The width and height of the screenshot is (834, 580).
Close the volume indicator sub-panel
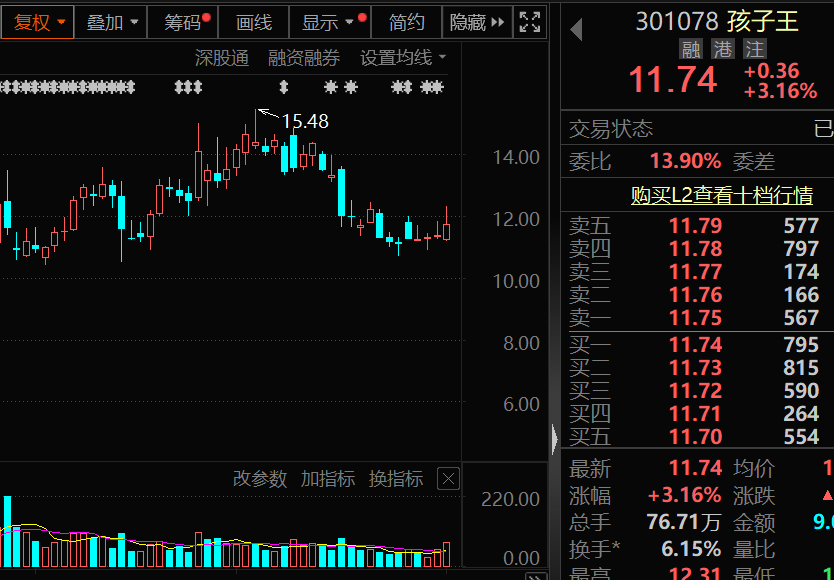click(447, 478)
